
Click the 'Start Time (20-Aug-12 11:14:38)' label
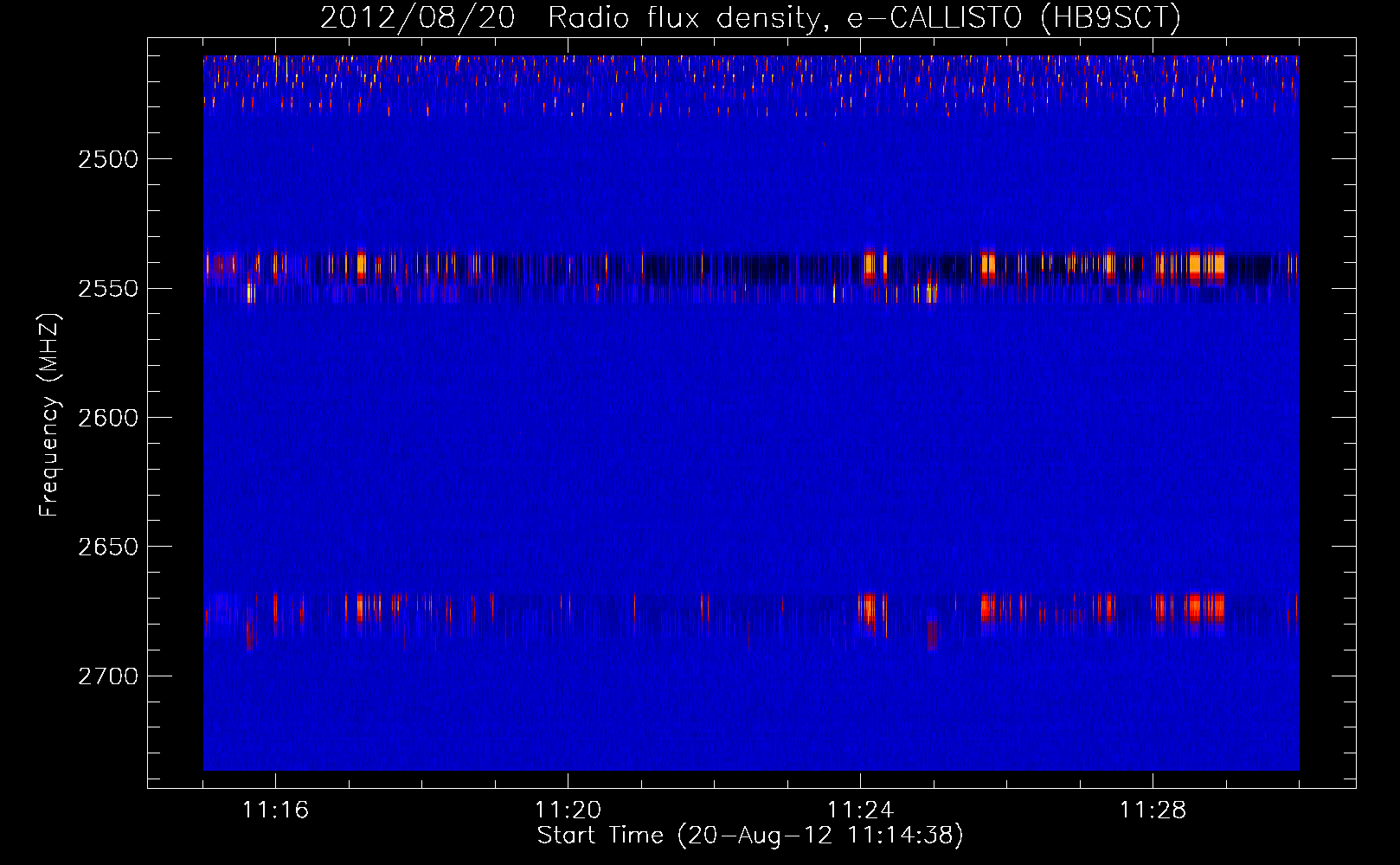[750, 836]
